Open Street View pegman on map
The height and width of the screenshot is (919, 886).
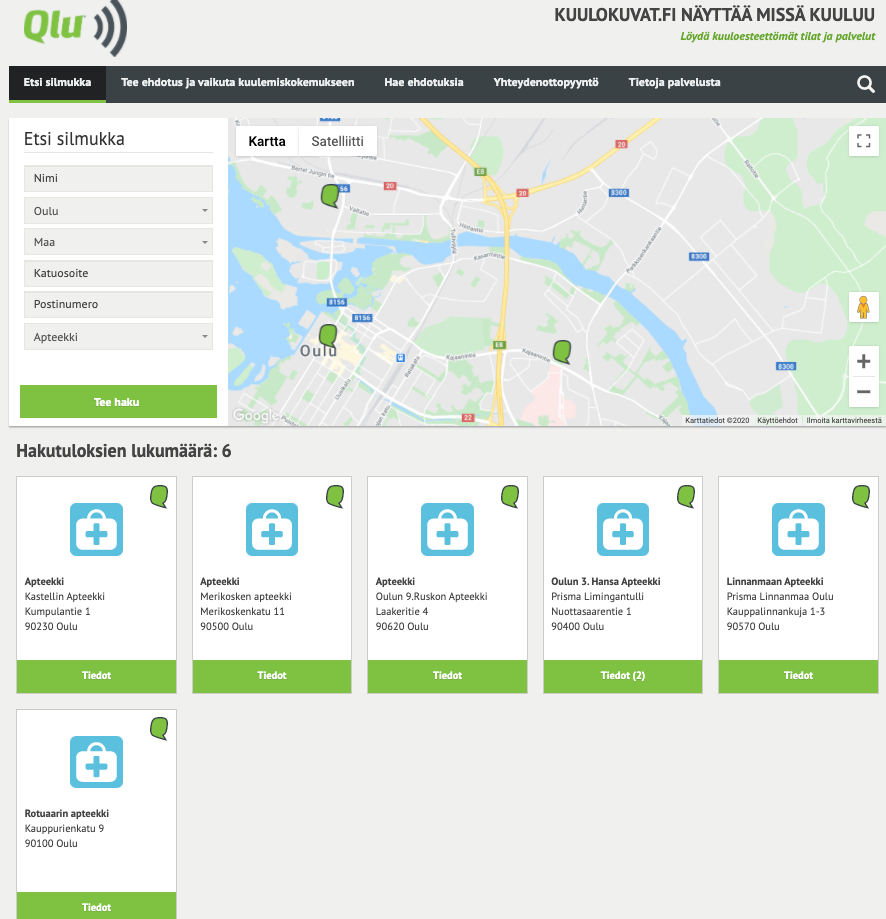click(x=863, y=307)
